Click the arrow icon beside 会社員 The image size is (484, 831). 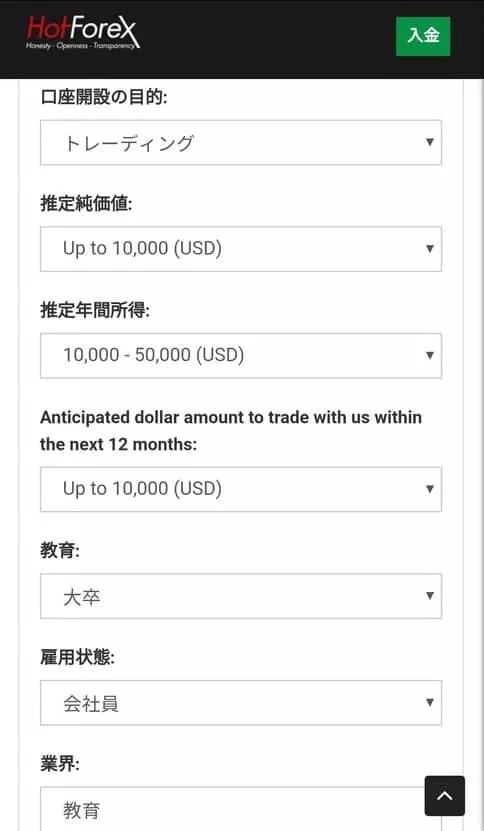click(430, 702)
